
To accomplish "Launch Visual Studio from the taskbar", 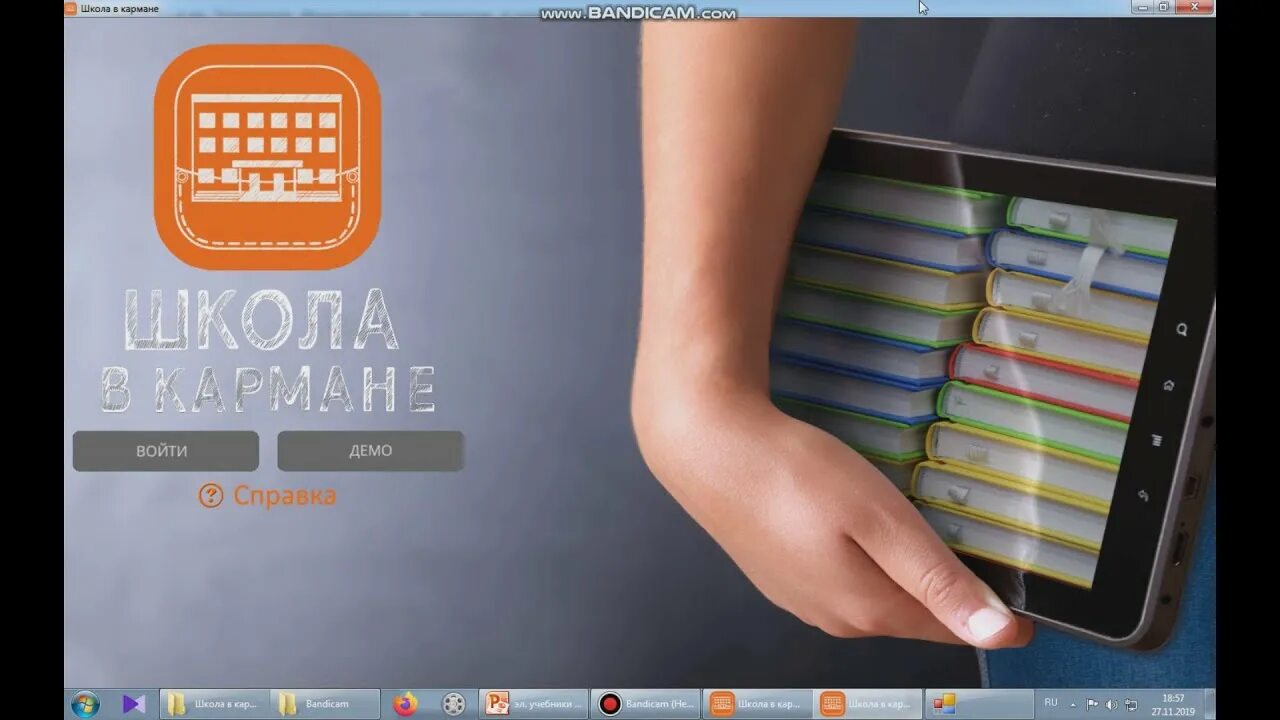I will point(133,704).
